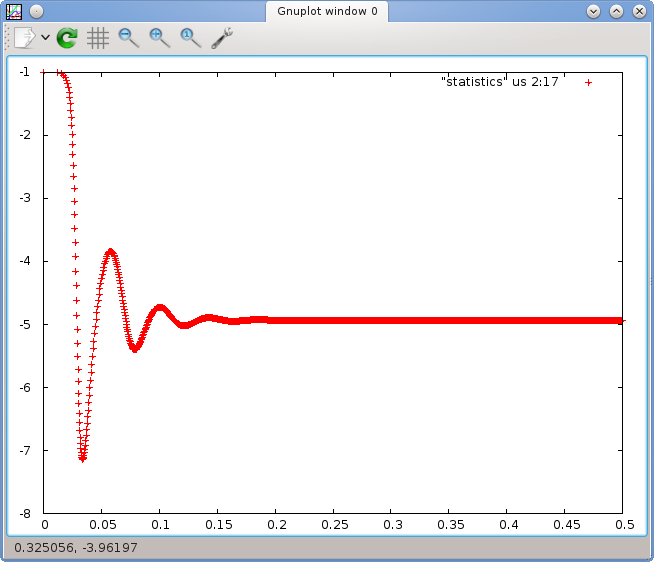Apply previous zoom with minus magnifier

[x=128, y=38]
